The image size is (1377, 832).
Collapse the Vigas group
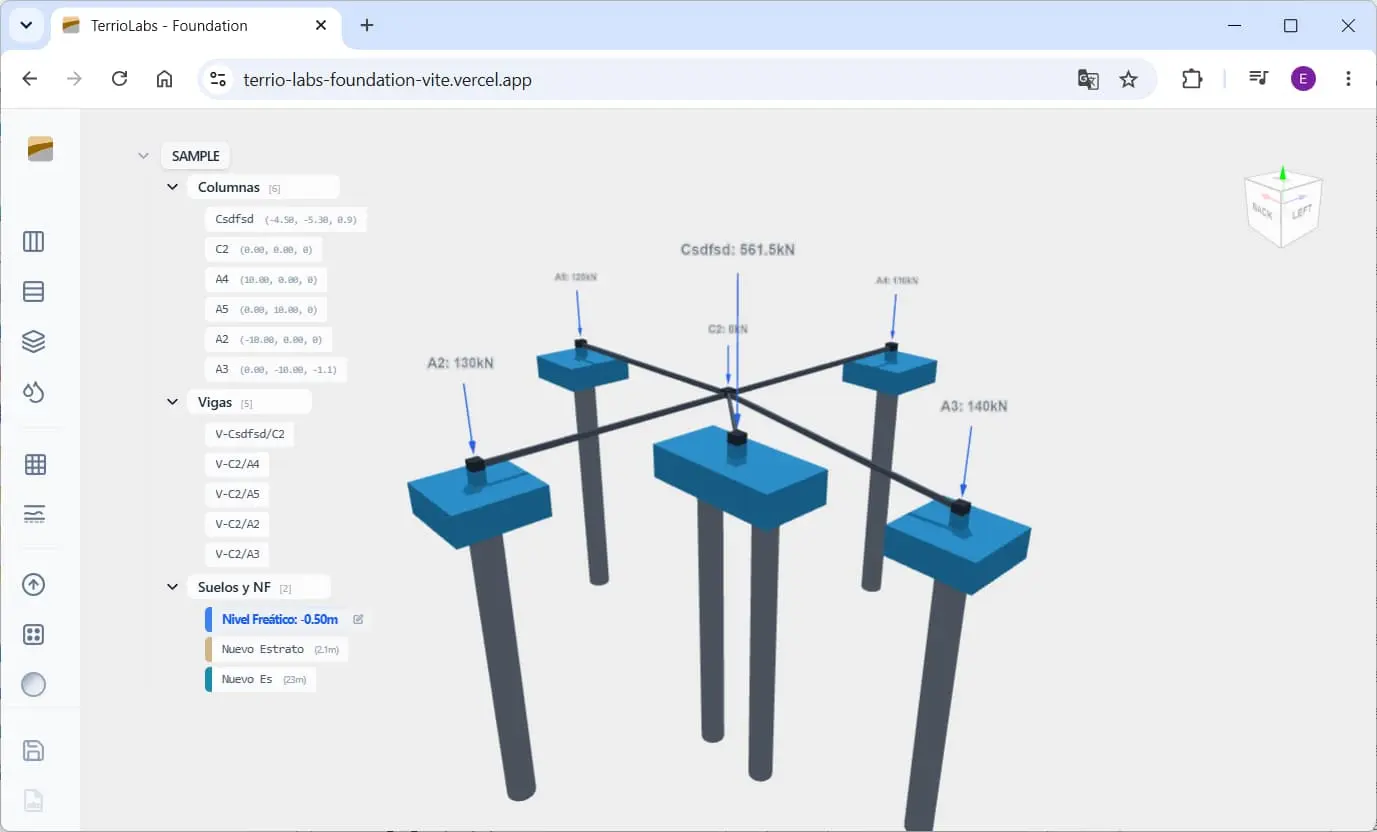coord(173,402)
